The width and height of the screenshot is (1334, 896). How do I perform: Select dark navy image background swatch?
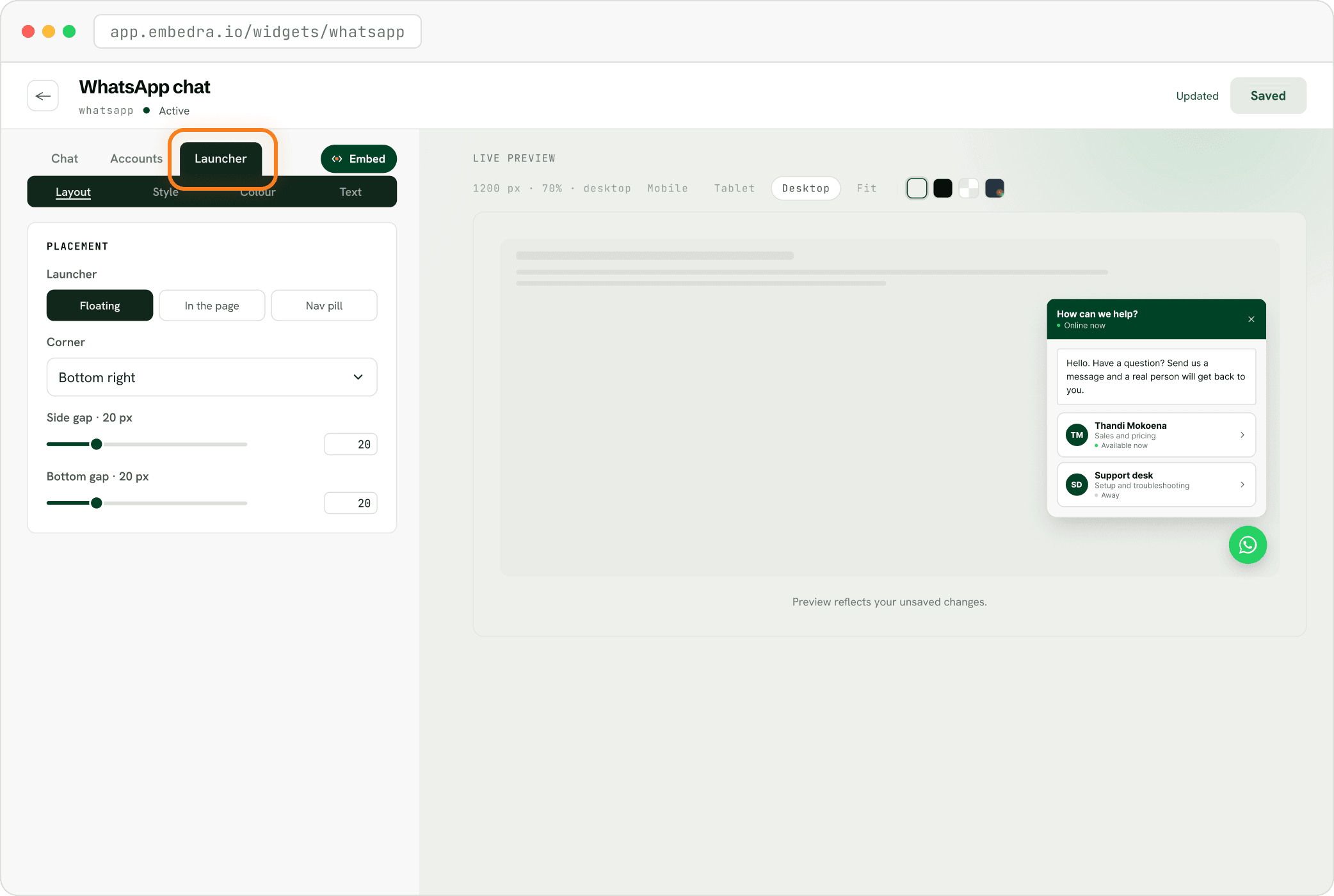[x=994, y=188]
